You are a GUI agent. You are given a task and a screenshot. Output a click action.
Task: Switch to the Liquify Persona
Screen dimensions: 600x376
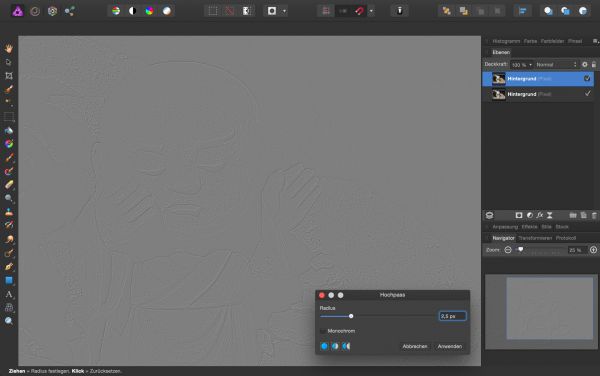coord(35,11)
